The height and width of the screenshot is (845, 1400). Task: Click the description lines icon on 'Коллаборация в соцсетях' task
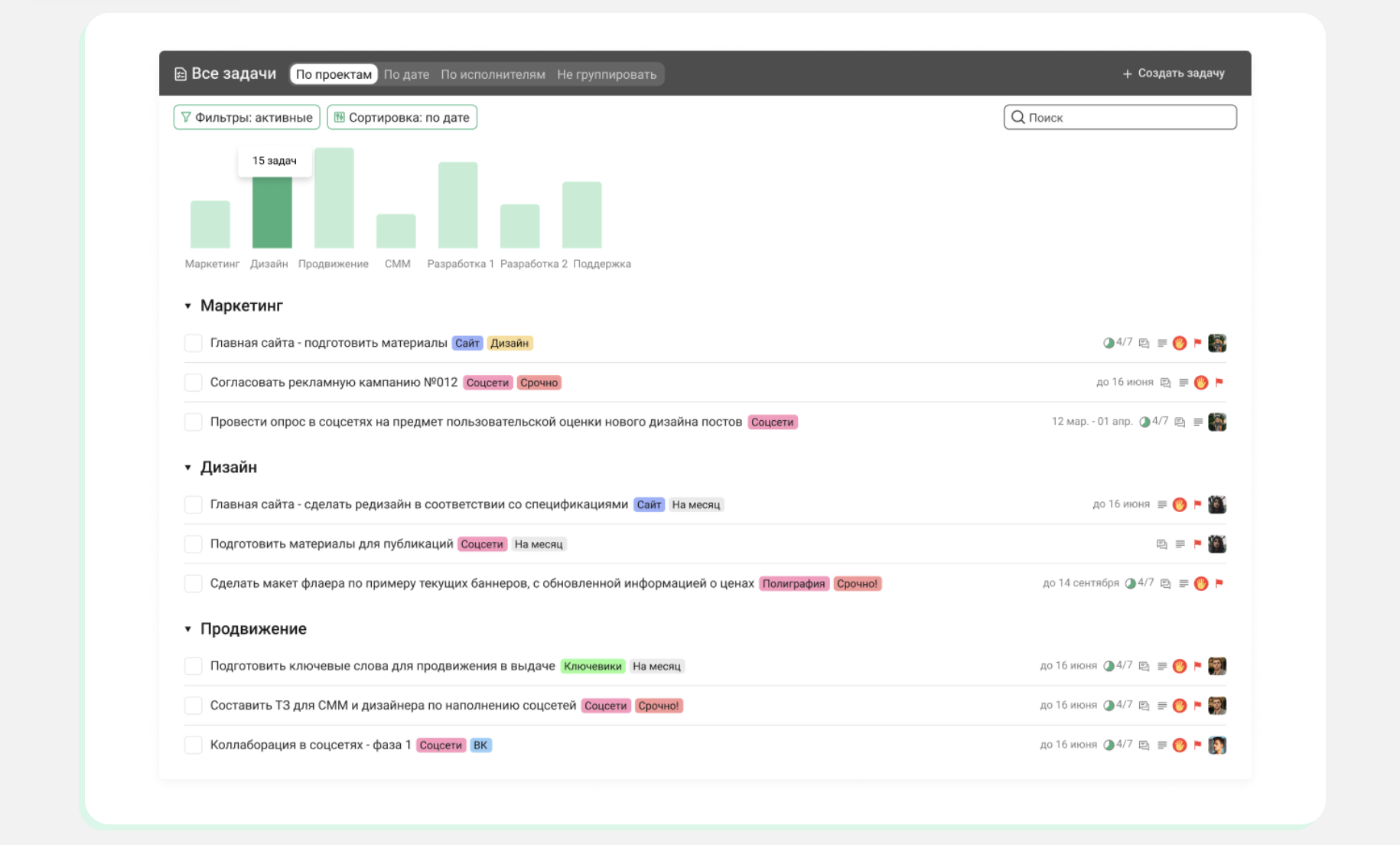point(1161,745)
